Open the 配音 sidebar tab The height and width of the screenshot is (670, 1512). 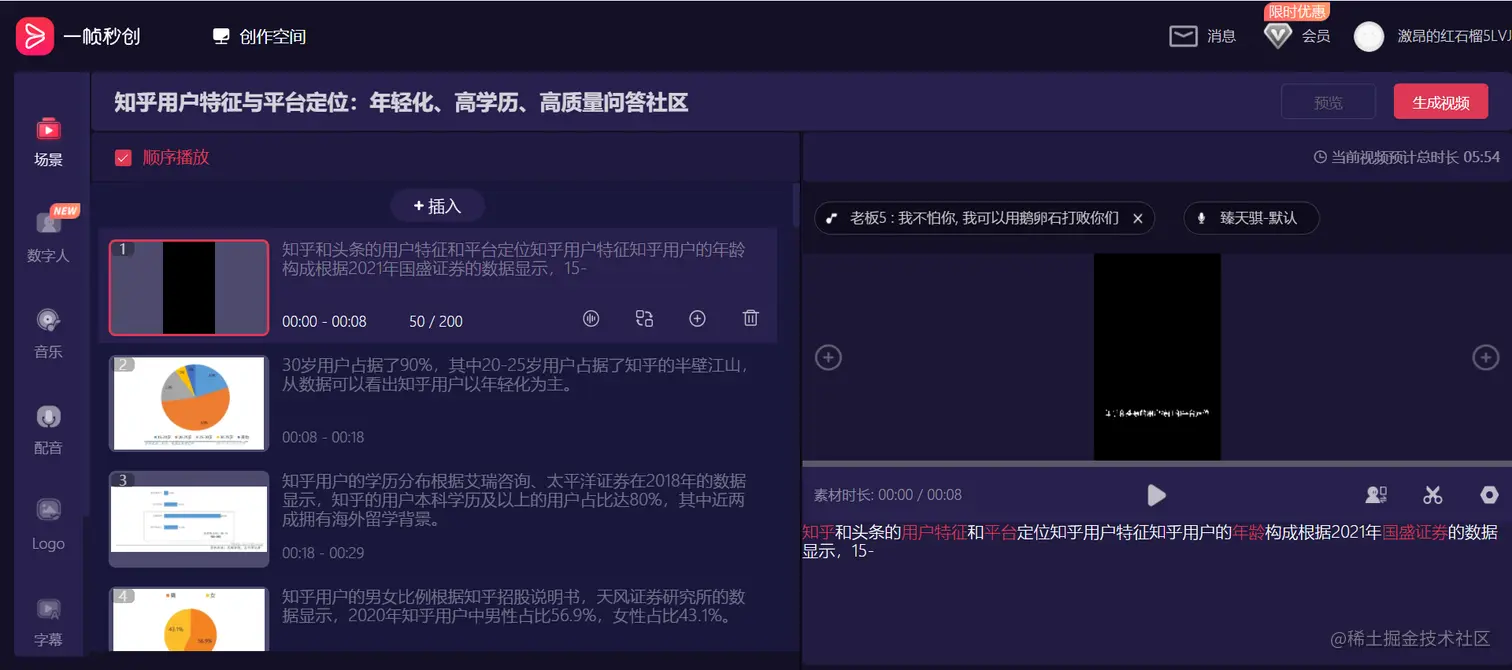point(48,430)
